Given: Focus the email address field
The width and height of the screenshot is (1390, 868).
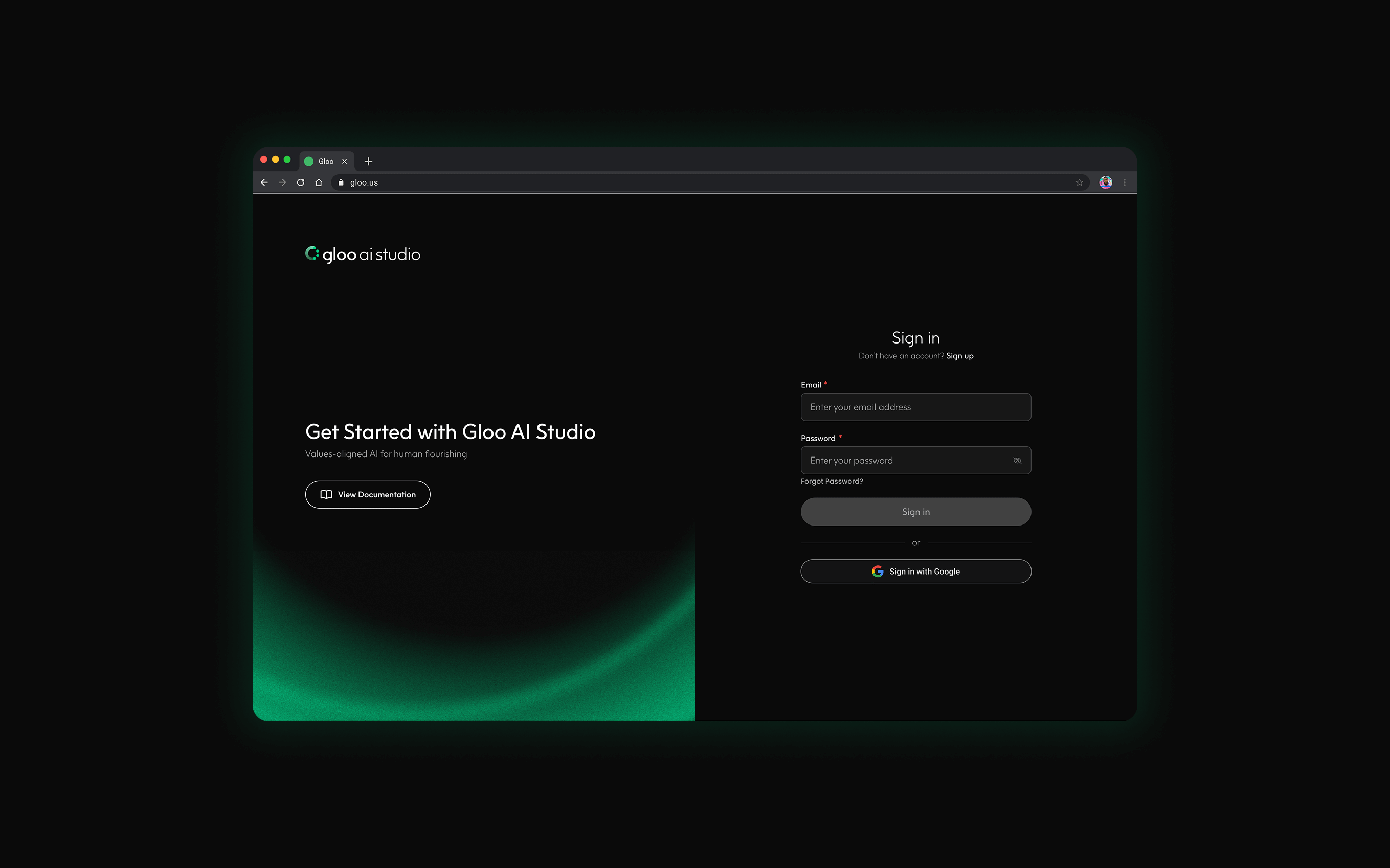Looking at the screenshot, I should click(915, 407).
